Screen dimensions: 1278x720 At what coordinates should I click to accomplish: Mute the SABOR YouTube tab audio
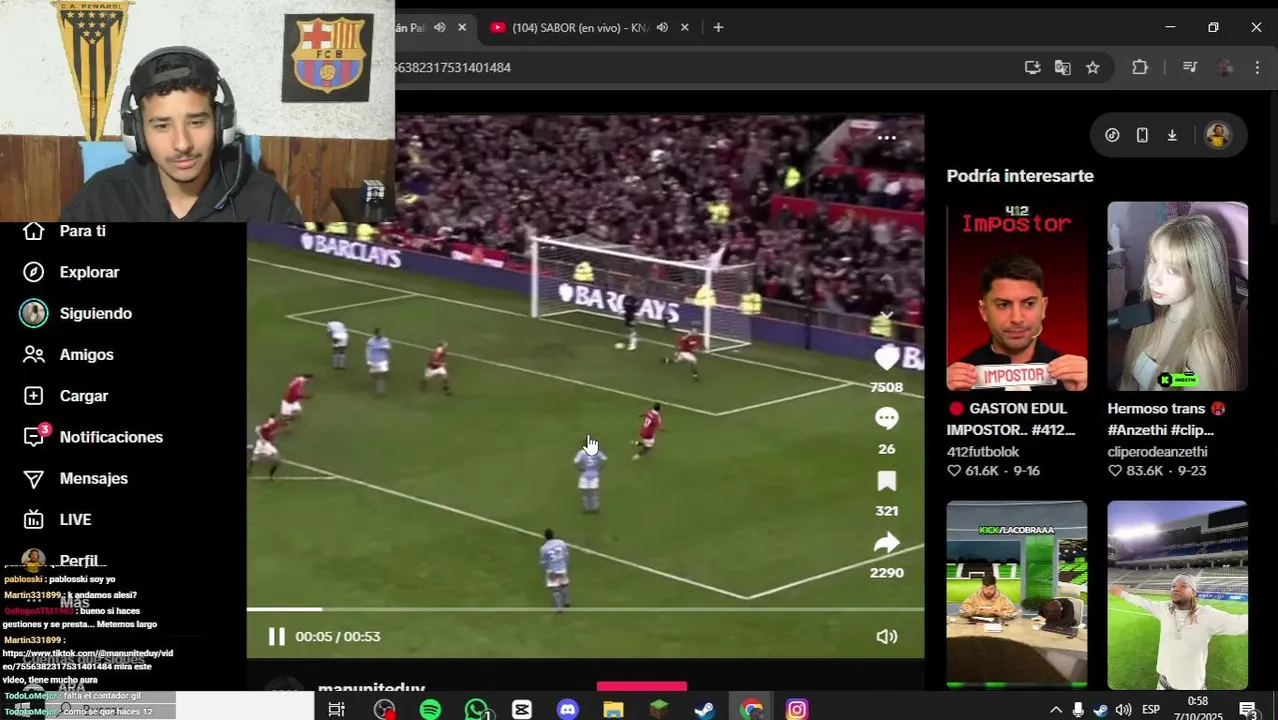[x=662, y=28]
